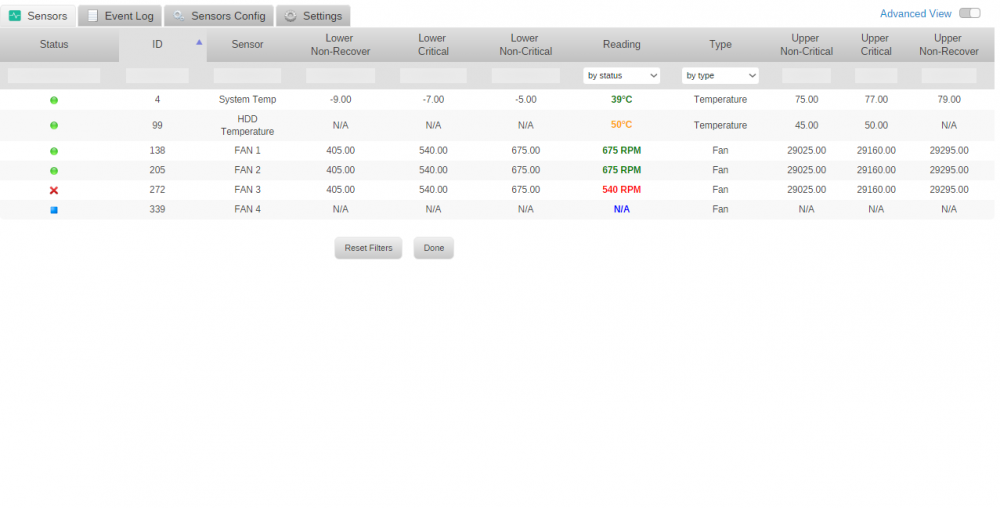This screenshot has height=508, width=1000.
Task: Click the Reset Filters button
Action: (x=369, y=248)
